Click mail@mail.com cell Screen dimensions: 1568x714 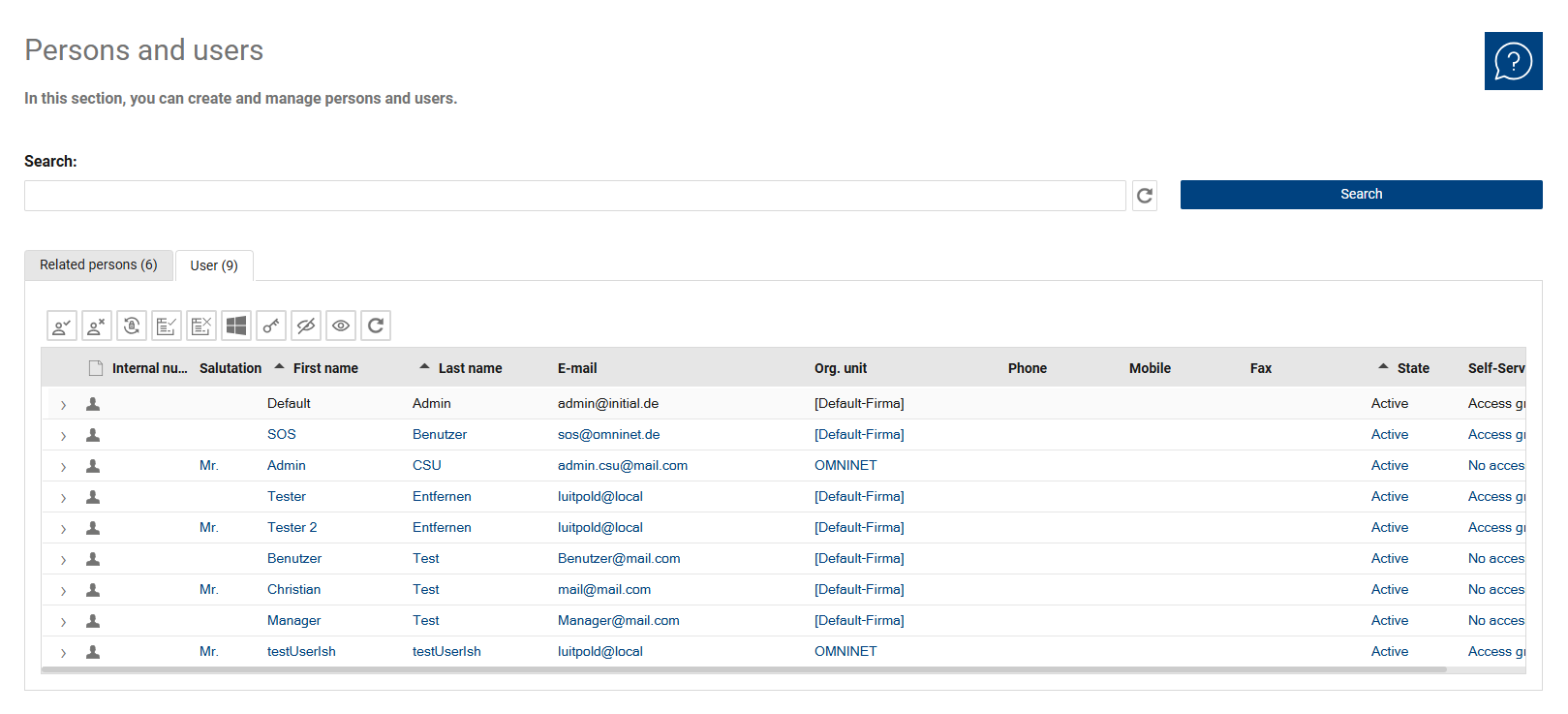point(604,589)
